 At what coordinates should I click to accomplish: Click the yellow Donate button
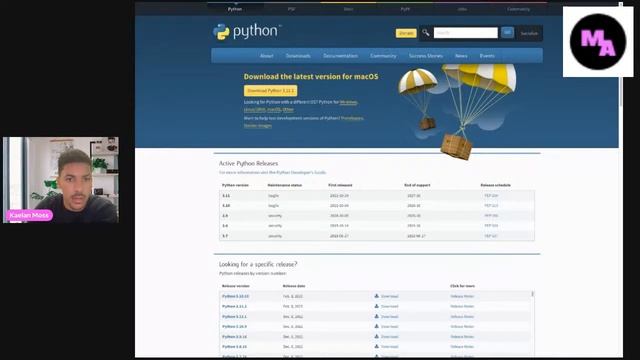406,33
